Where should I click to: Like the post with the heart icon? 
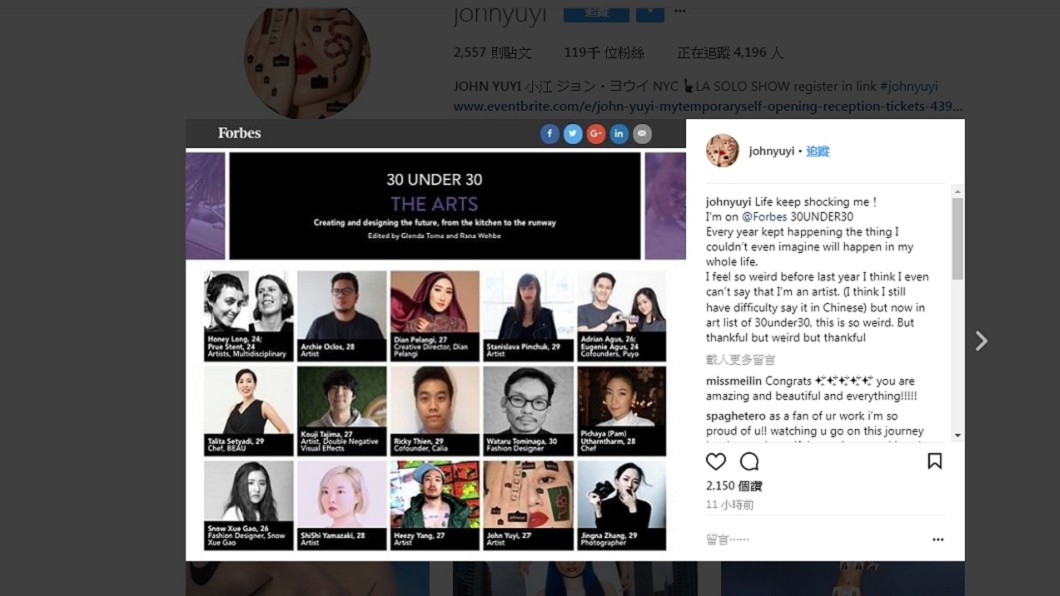click(716, 462)
